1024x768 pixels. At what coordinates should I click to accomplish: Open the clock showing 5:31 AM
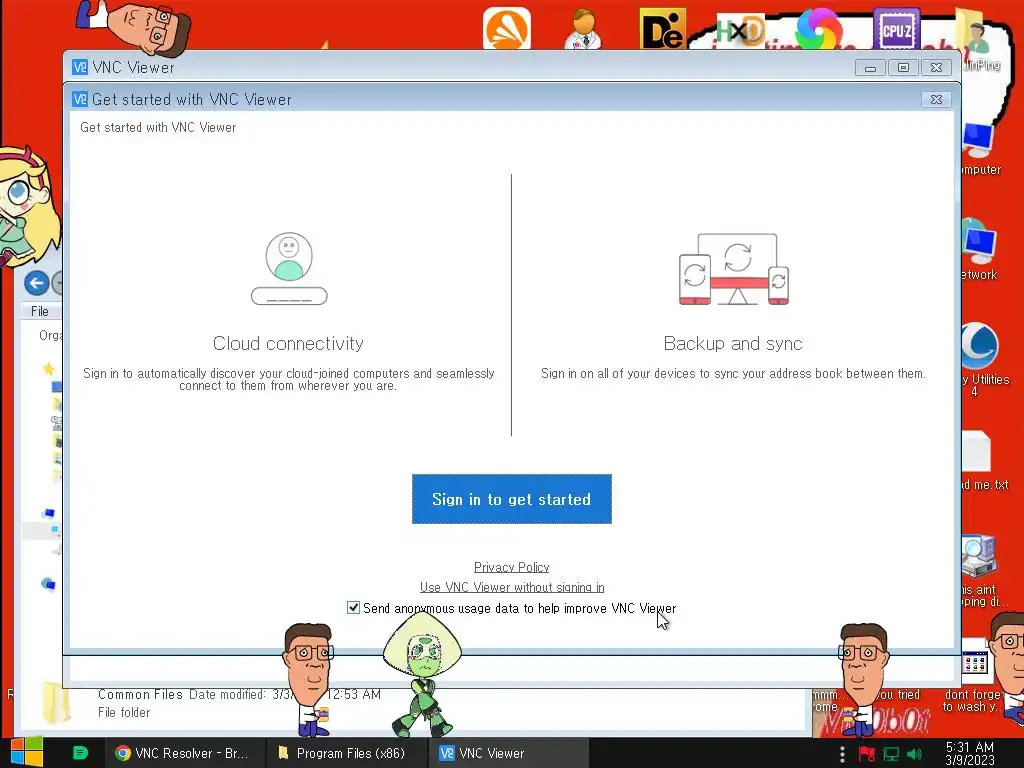point(970,753)
